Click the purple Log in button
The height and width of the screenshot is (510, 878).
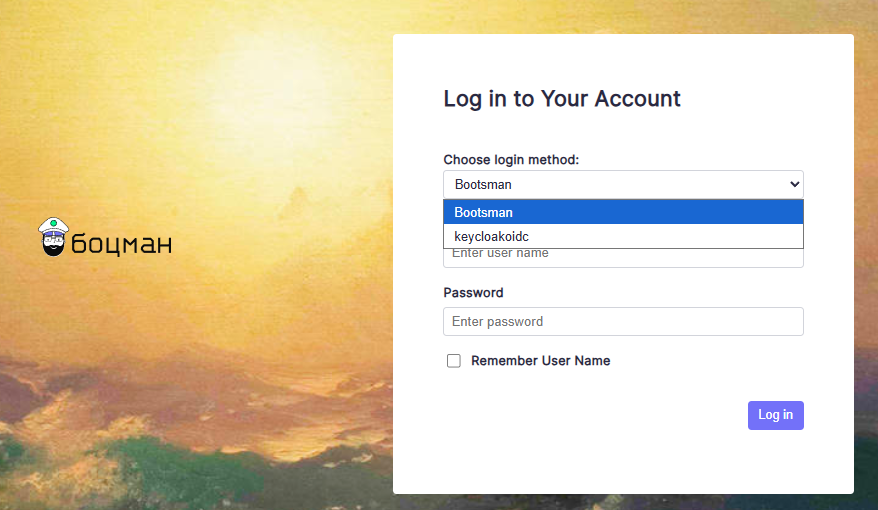pos(776,415)
